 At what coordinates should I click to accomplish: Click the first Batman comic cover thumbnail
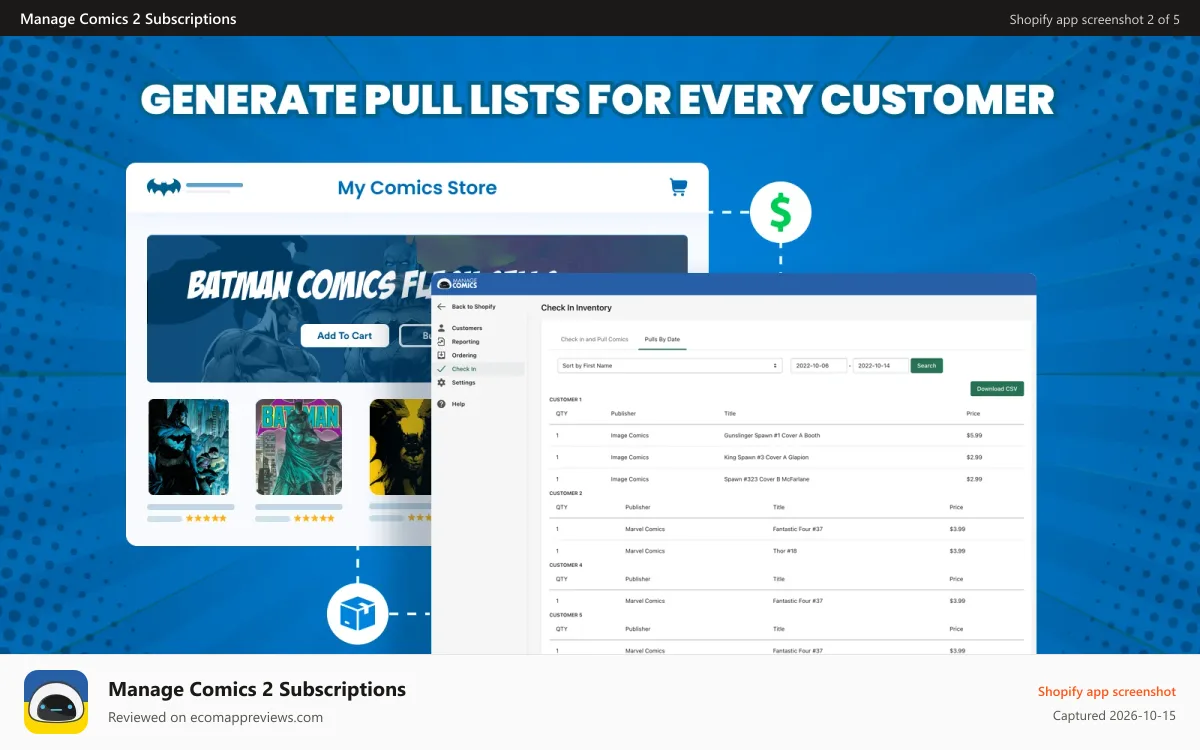pyautogui.click(x=188, y=447)
